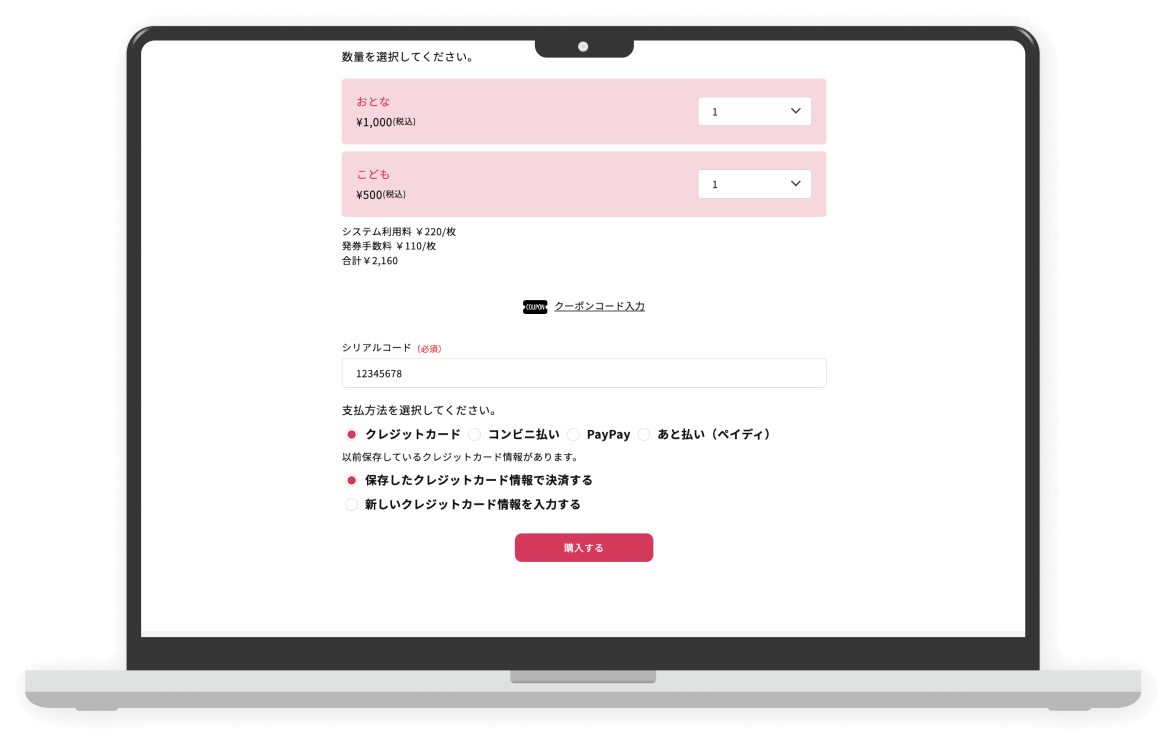Select the クレジットカード payment radio button
Screen dimensions: 1175x744
point(352,435)
